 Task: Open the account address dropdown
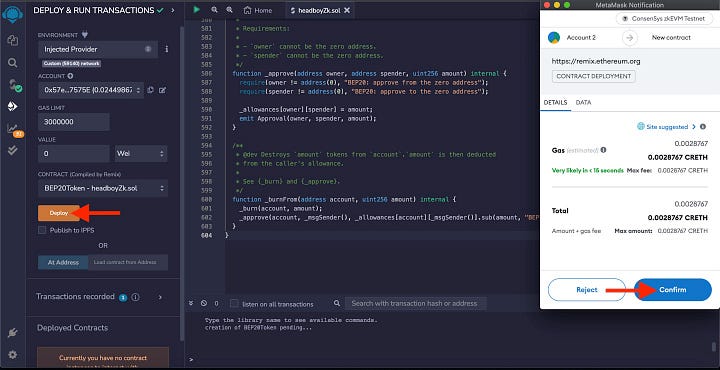point(91,90)
